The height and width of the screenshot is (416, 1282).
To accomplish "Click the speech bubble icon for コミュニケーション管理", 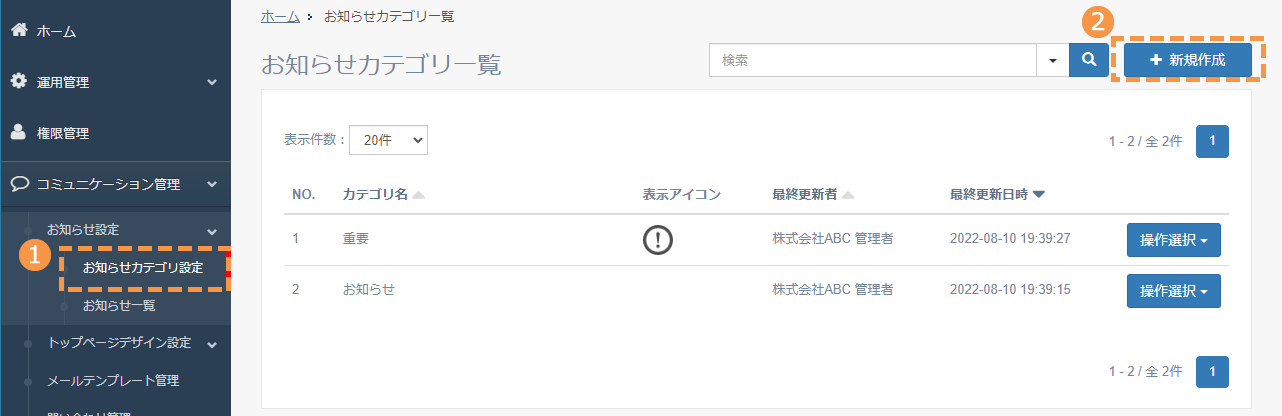I will pyautogui.click(x=19, y=184).
